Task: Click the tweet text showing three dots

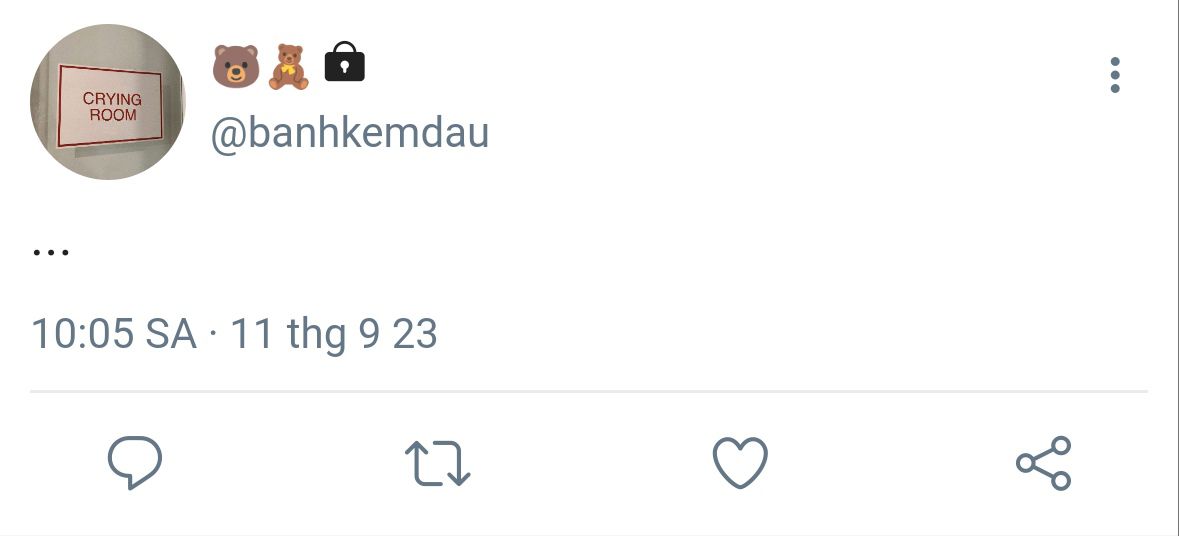Action: [x=51, y=253]
